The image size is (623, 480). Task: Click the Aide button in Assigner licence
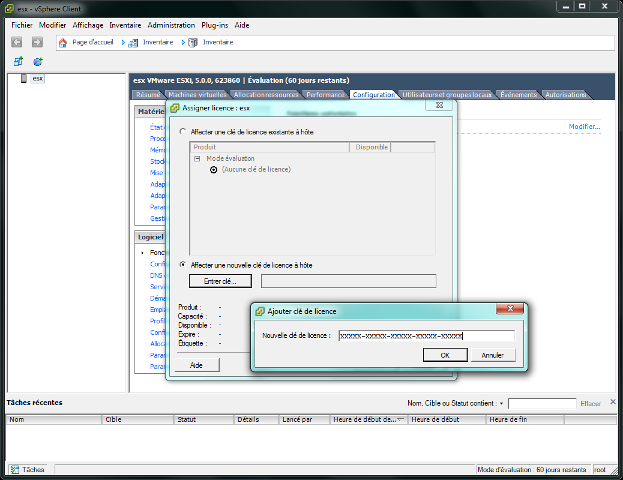tap(196, 365)
